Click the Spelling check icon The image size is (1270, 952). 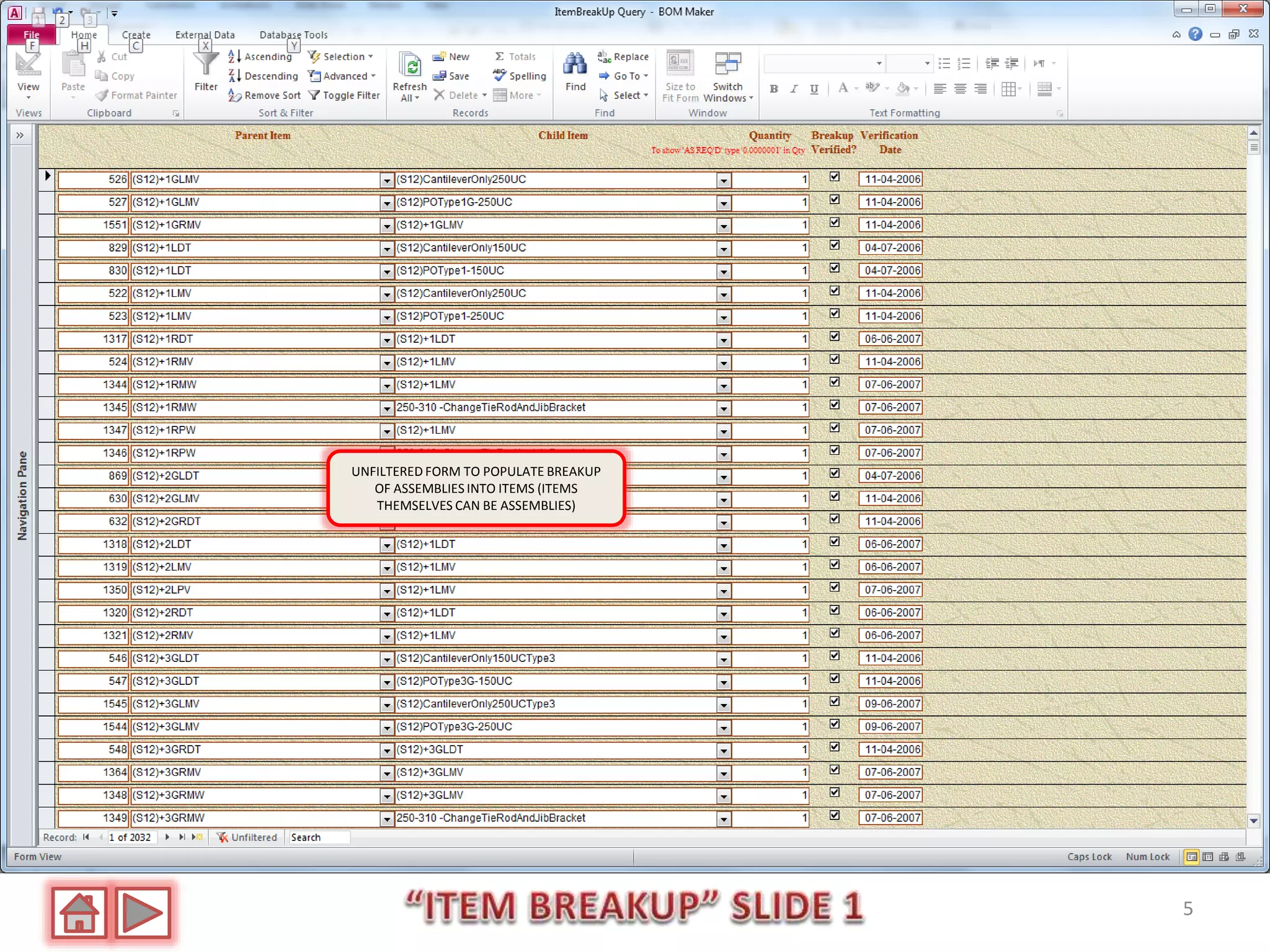[500, 76]
